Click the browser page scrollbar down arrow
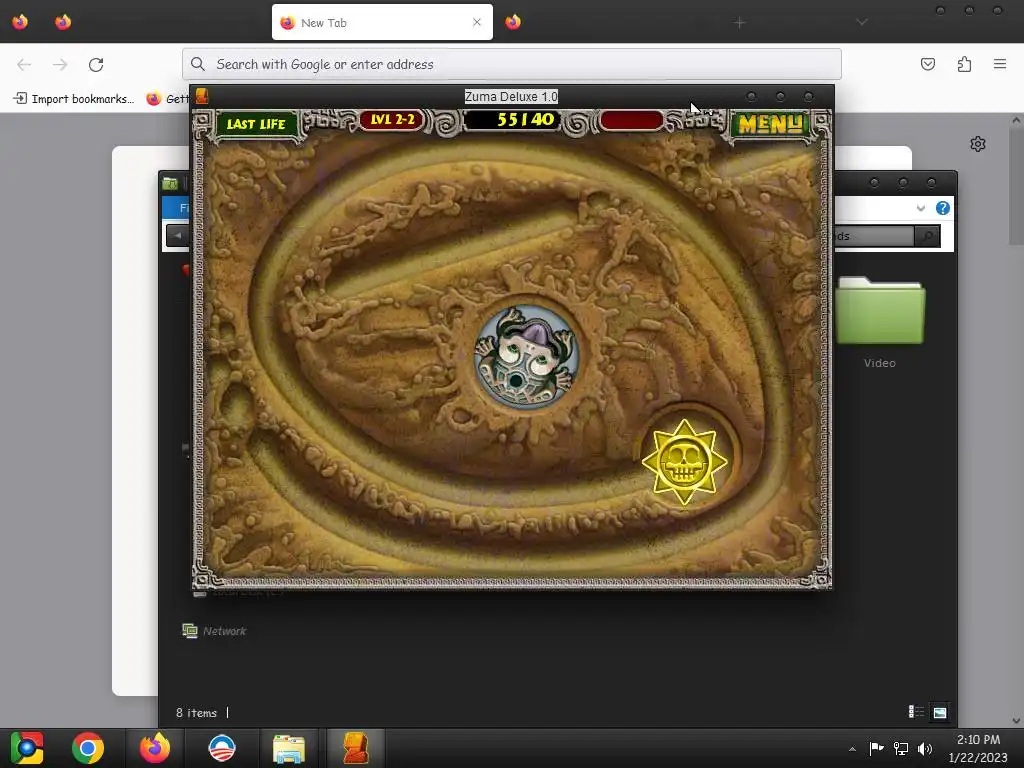 point(1016,720)
